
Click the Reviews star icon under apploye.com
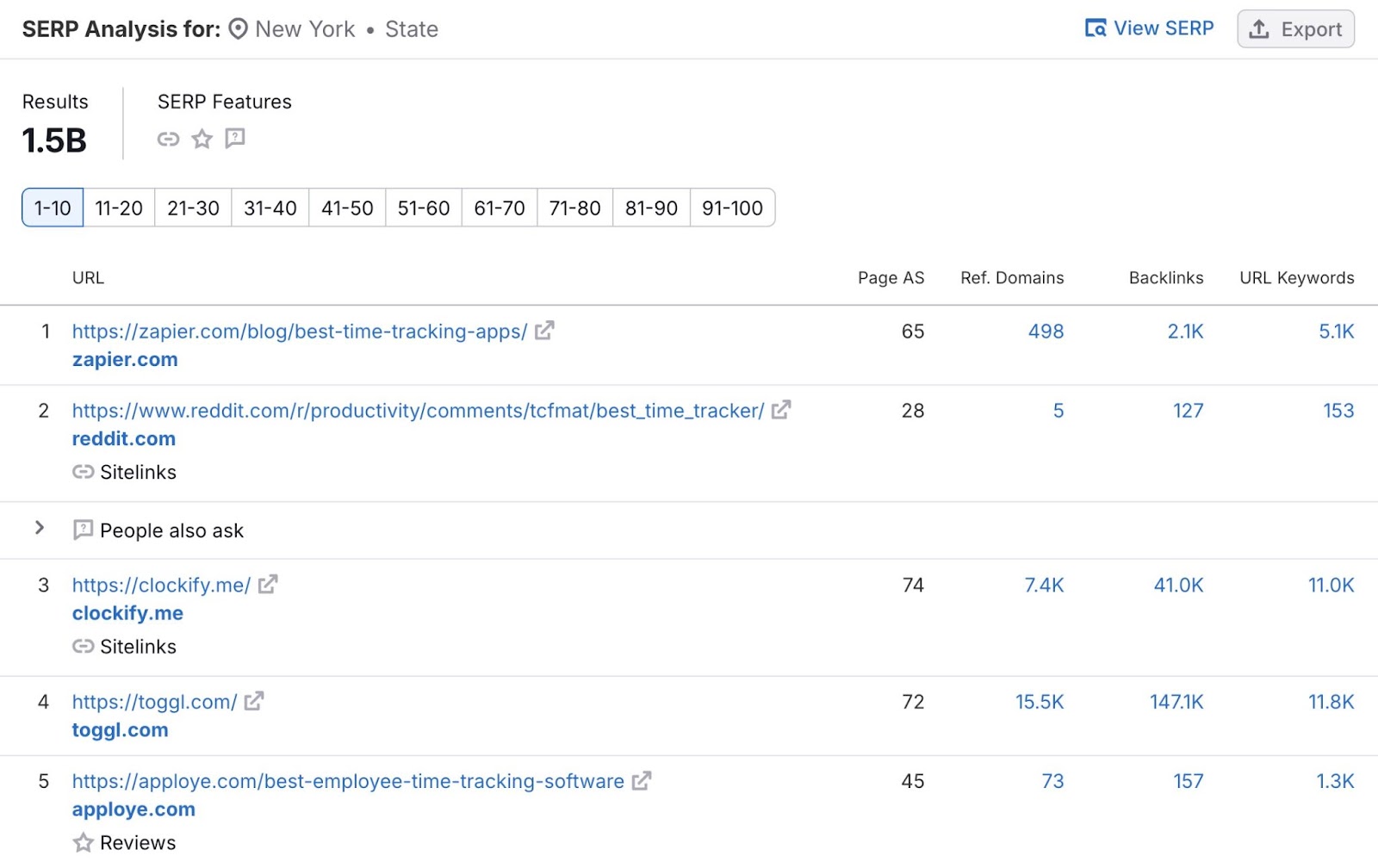click(x=83, y=842)
